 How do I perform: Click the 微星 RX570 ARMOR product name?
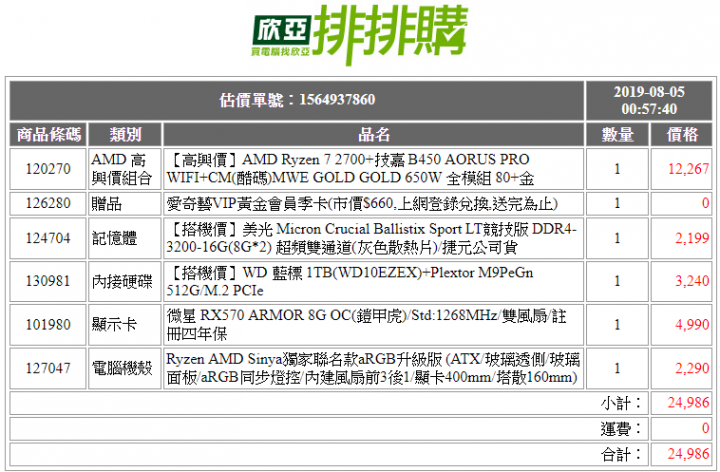point(366,325)
